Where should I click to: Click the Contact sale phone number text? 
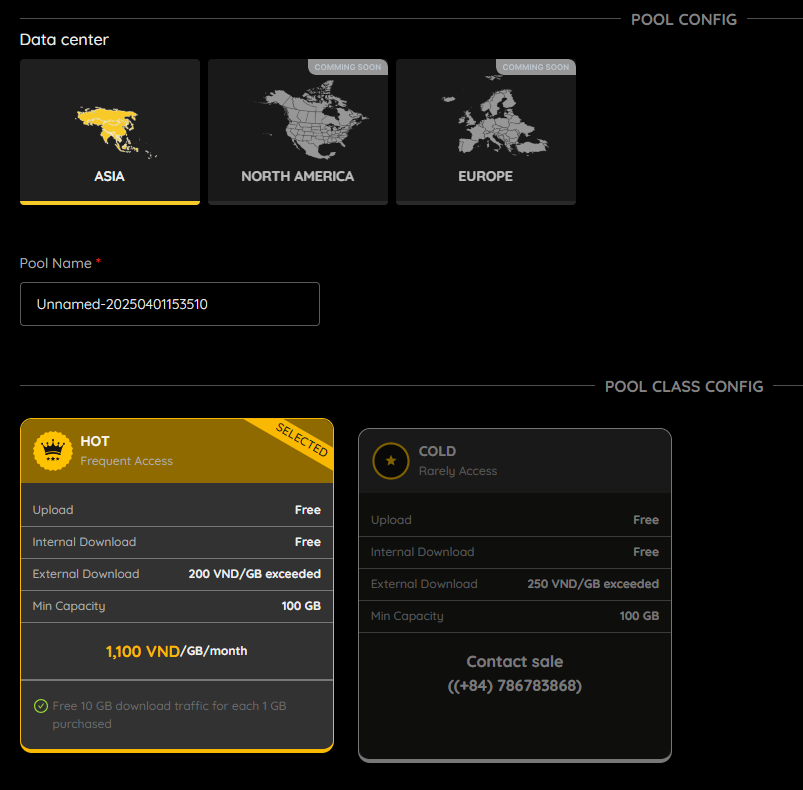click(515, 686)
